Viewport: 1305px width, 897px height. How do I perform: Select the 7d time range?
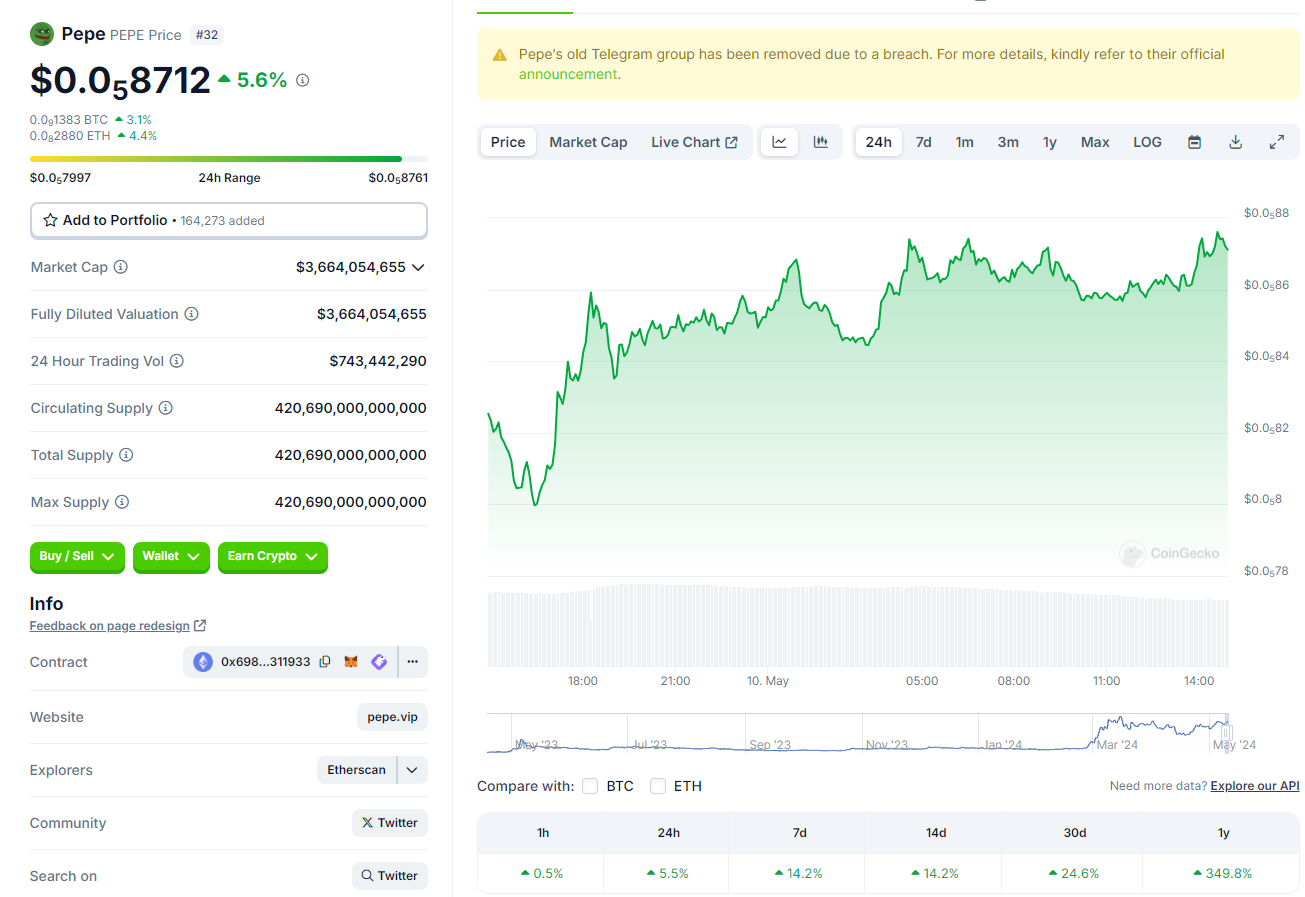pyautogui.click(x=924, y=142)
